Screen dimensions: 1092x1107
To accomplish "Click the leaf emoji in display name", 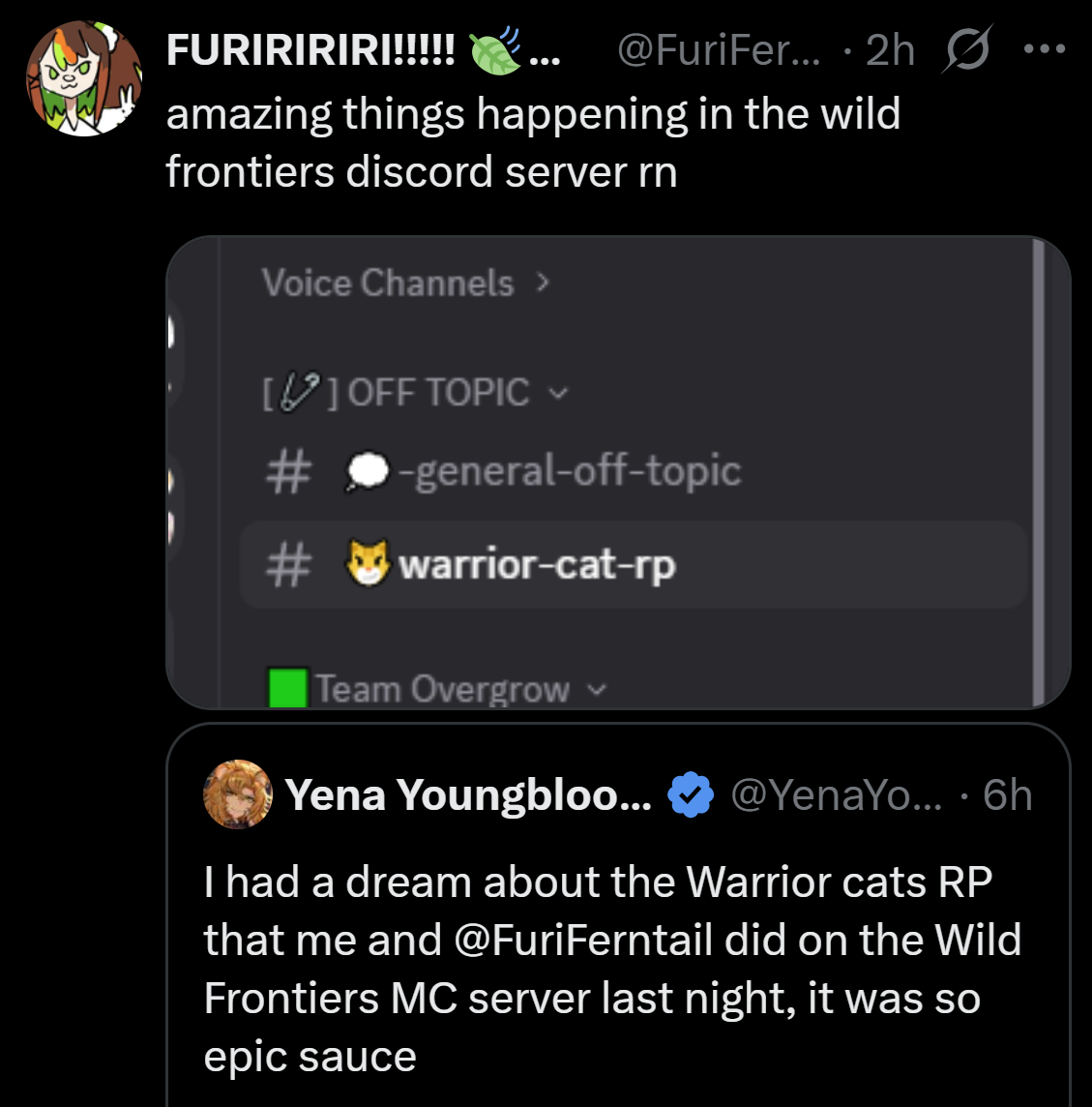I will pos(494,51).
